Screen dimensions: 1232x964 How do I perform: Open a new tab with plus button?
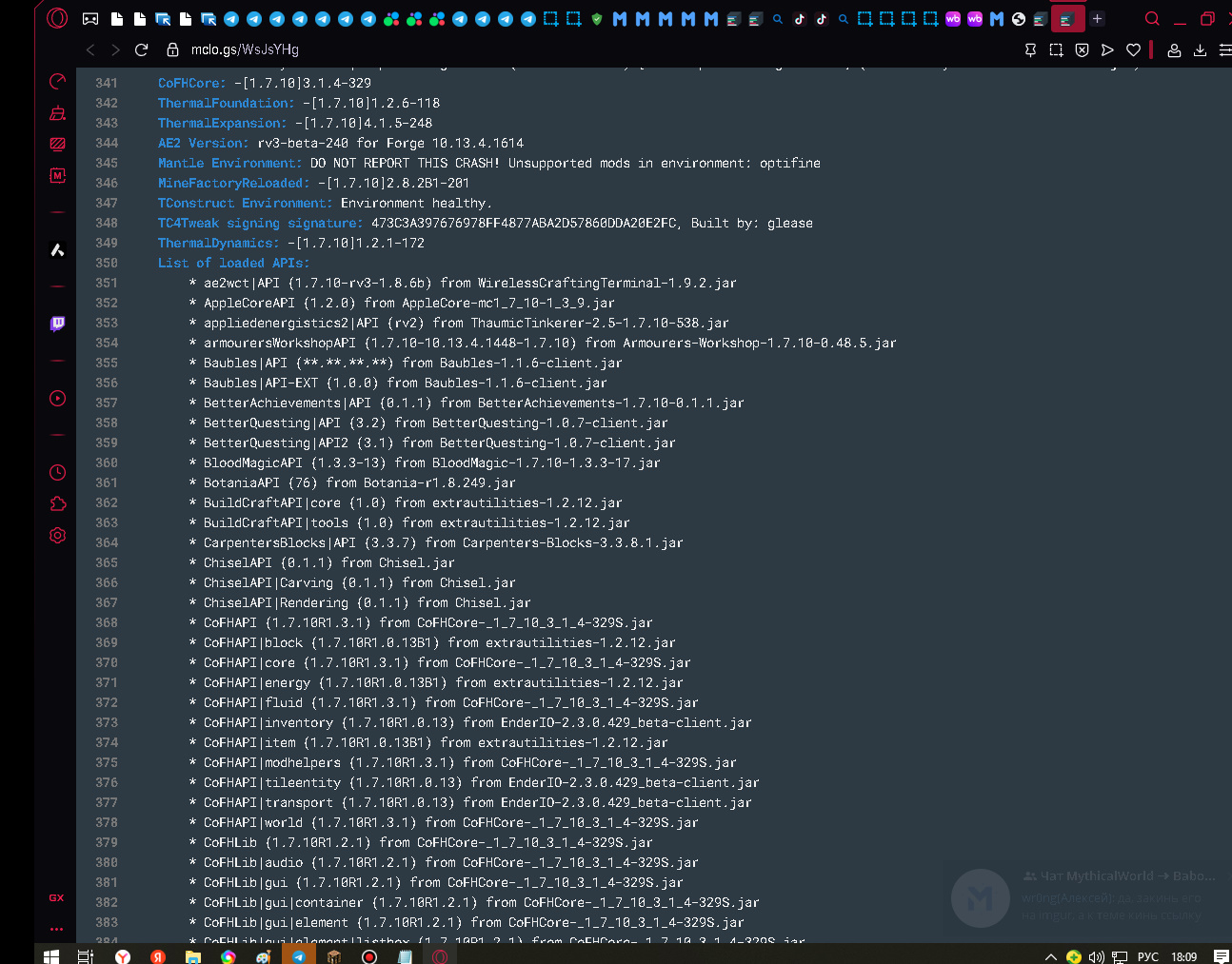coord(1098,18)
